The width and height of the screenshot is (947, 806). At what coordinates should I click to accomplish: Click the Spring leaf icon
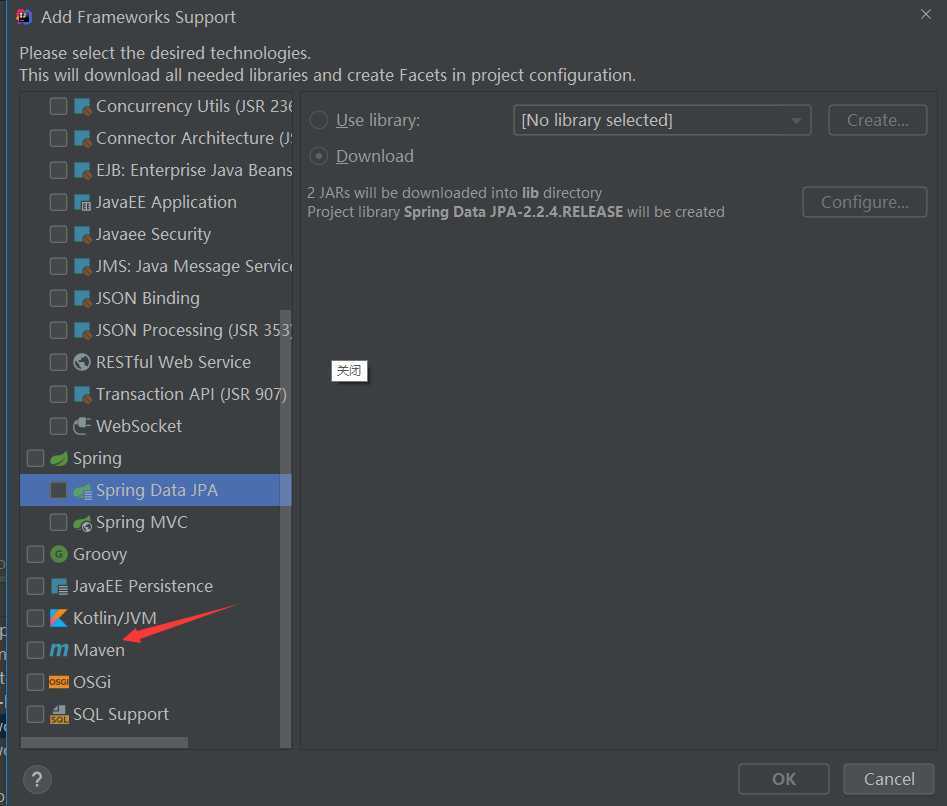pos(59,459)
